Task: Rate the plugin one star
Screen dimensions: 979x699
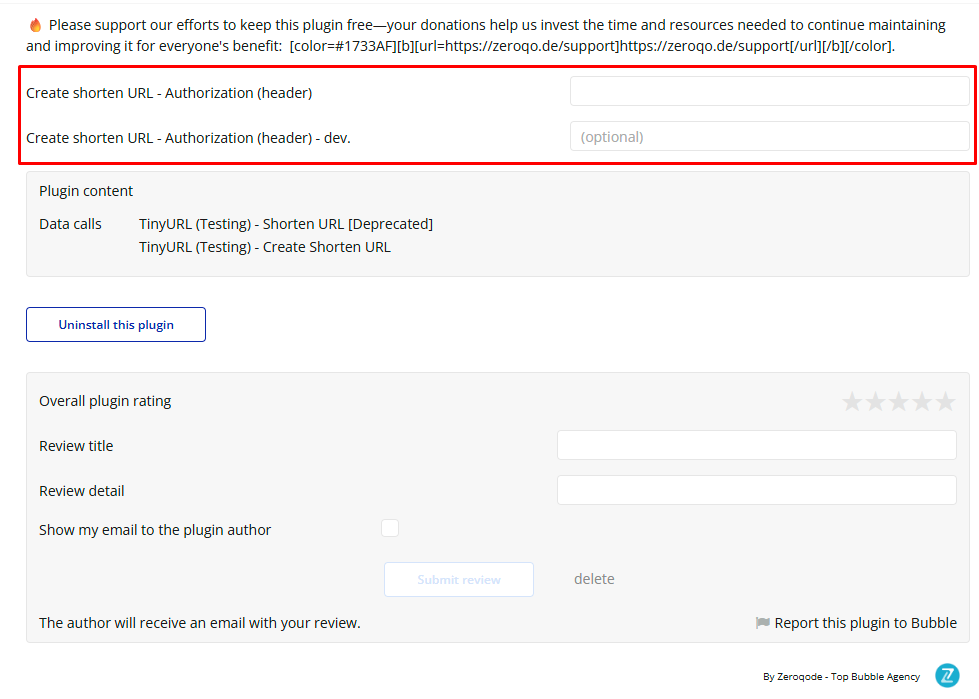Action: click(x=852, y=402)
